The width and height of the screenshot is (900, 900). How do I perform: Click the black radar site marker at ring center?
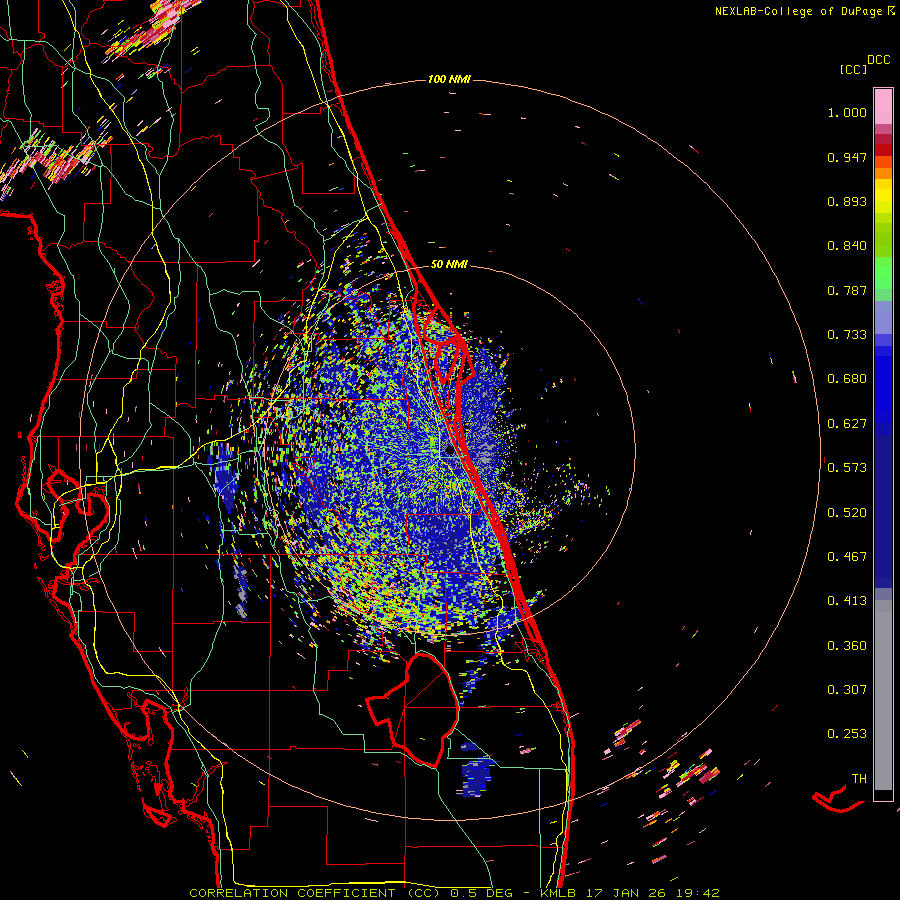pyautogui.click(x=450, y=451)
